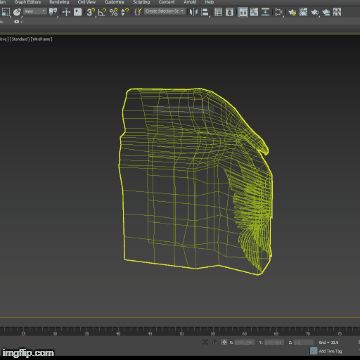This screenshot has width=360, height=360.
Task: Open the Customize menu
Action: tap(114, 2)
